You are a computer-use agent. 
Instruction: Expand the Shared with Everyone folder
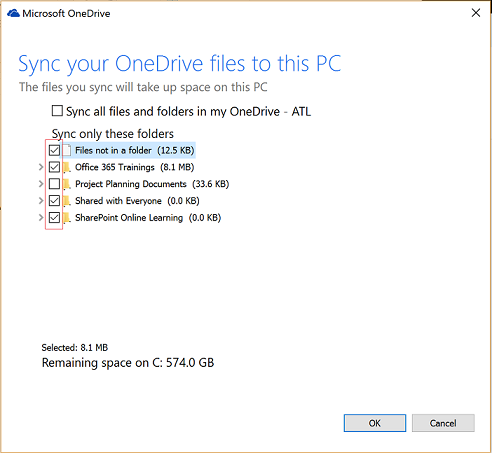41,201
